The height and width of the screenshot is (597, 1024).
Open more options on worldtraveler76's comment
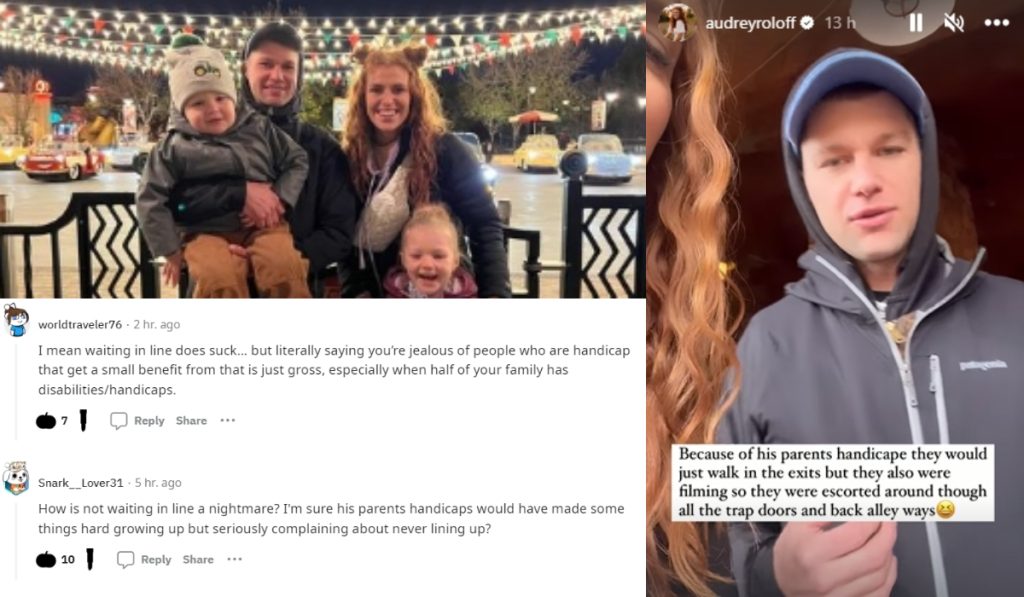tap(227, 420)
